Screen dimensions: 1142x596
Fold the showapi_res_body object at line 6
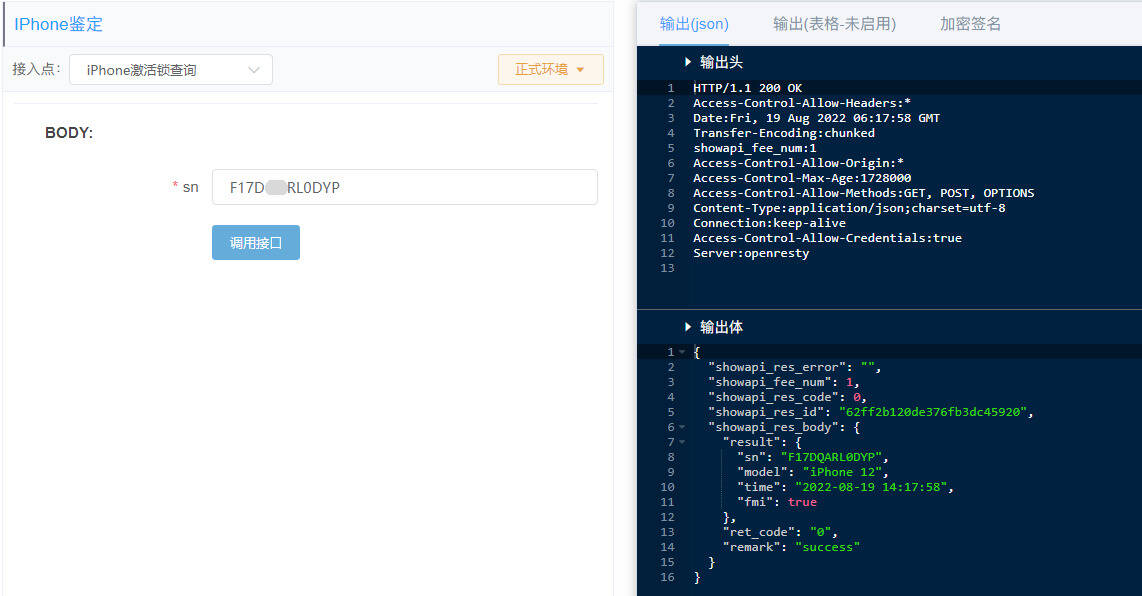(682, 427)
